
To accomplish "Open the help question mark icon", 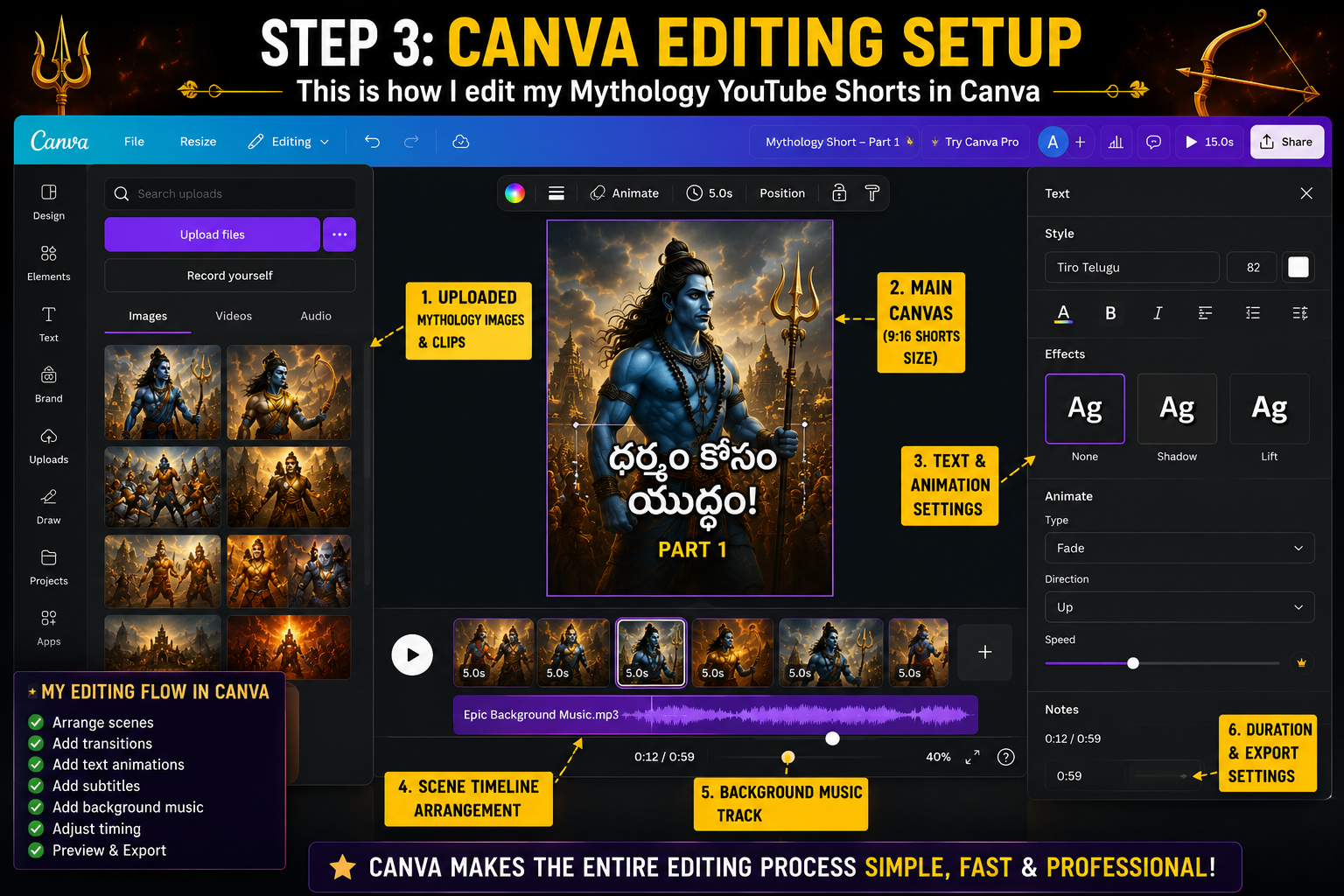I will pos(1006,757).
